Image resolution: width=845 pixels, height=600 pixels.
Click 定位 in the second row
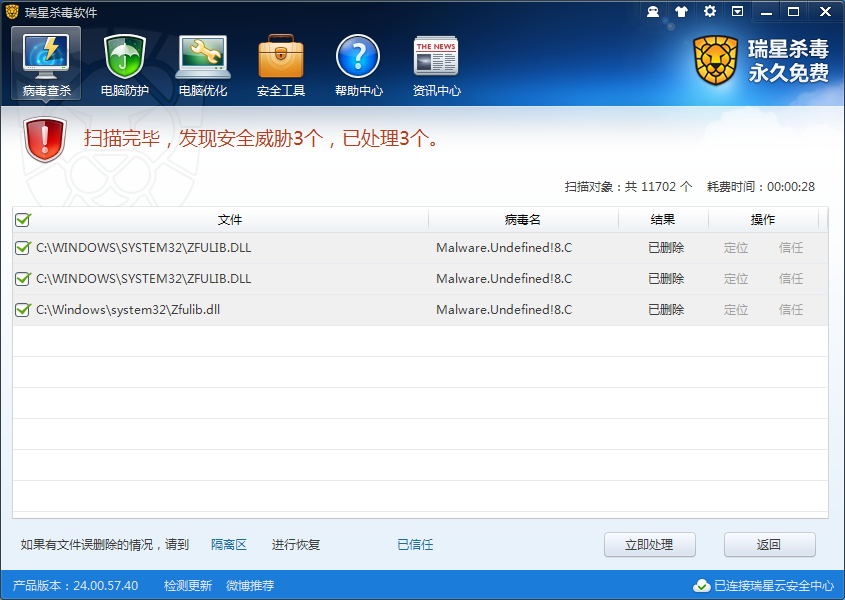736,279
